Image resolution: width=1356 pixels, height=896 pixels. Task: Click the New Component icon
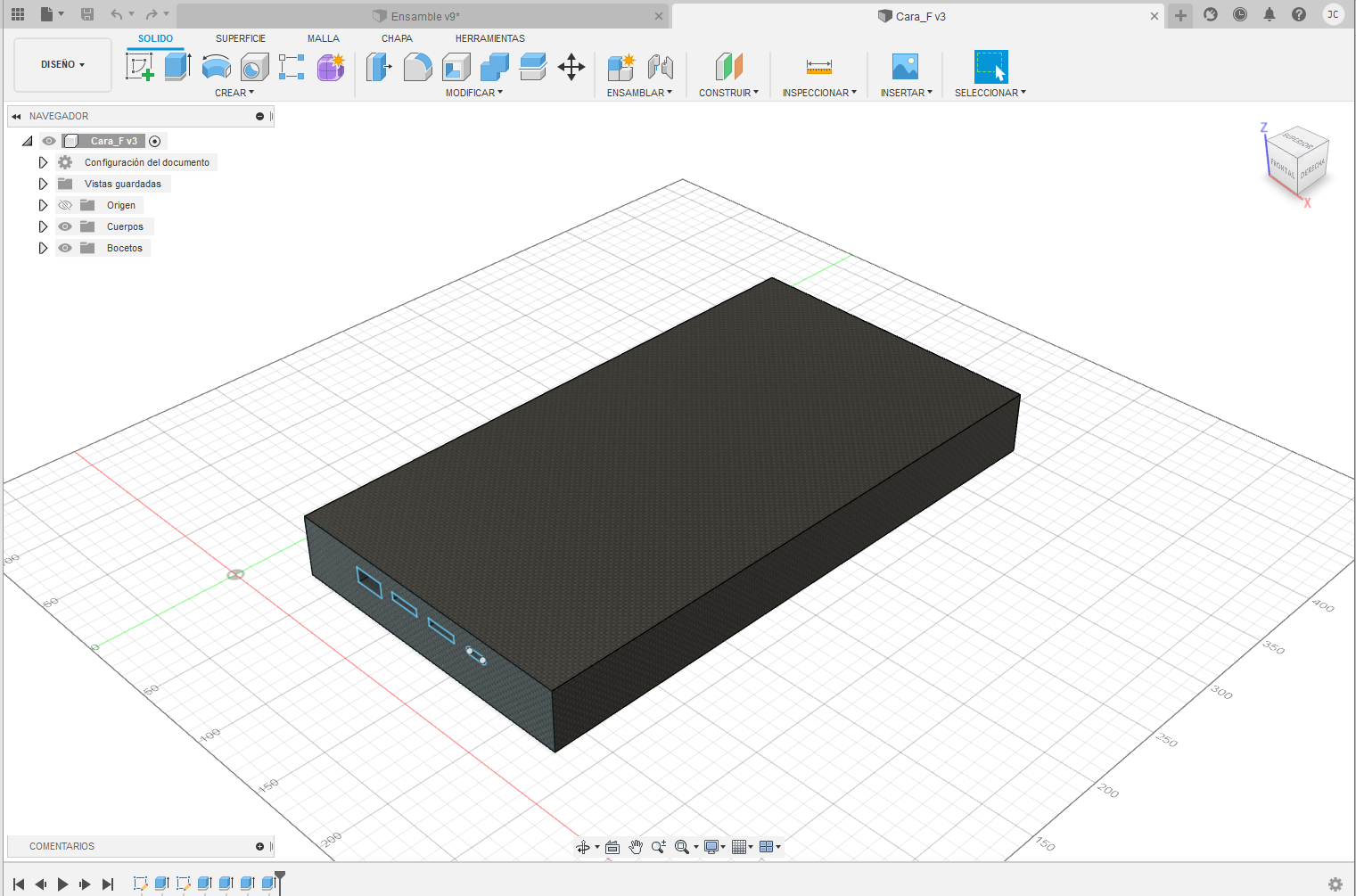(620, 67)
